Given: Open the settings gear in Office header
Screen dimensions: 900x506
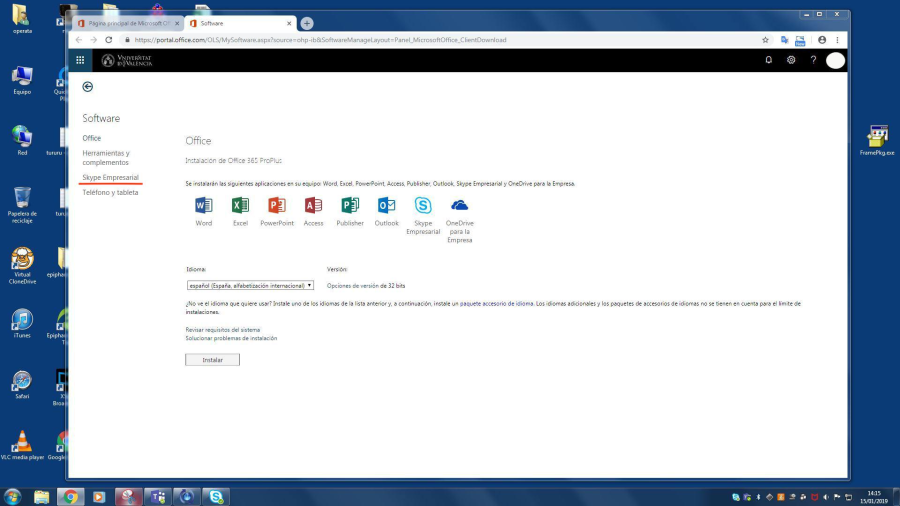Looking at the screenshot, I should click(x=791, y=60).
